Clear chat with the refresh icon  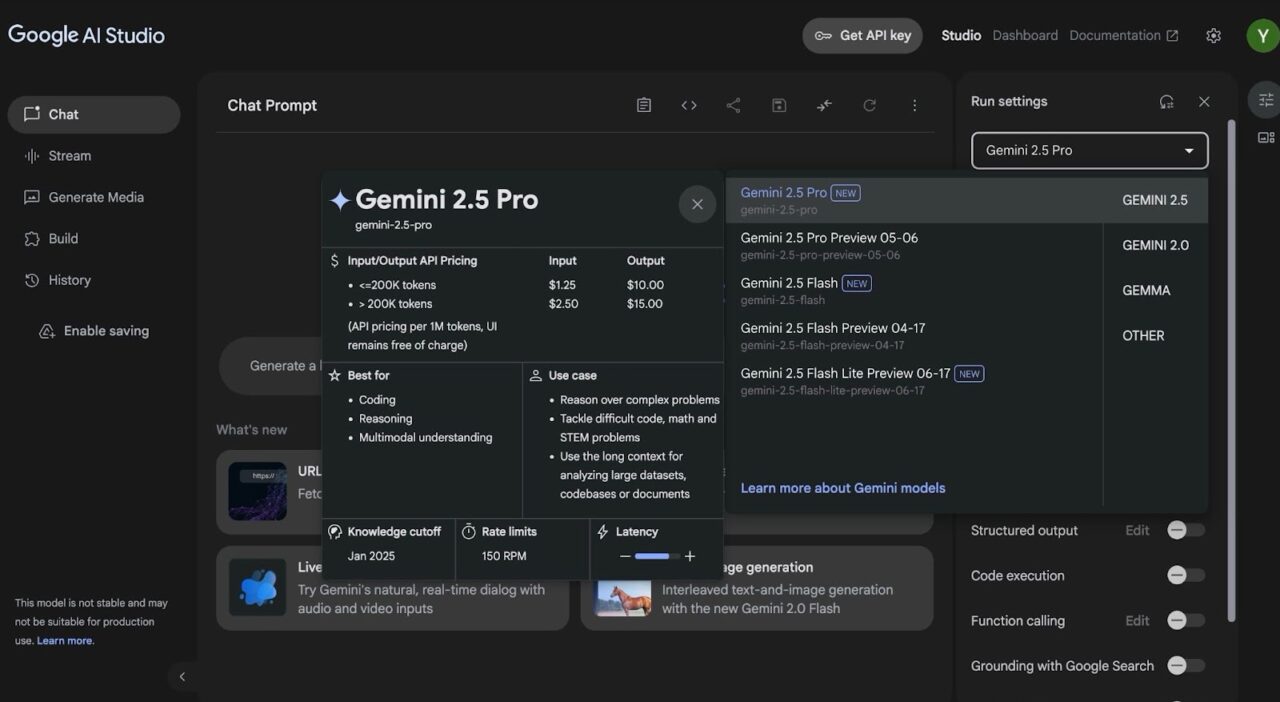870,105
